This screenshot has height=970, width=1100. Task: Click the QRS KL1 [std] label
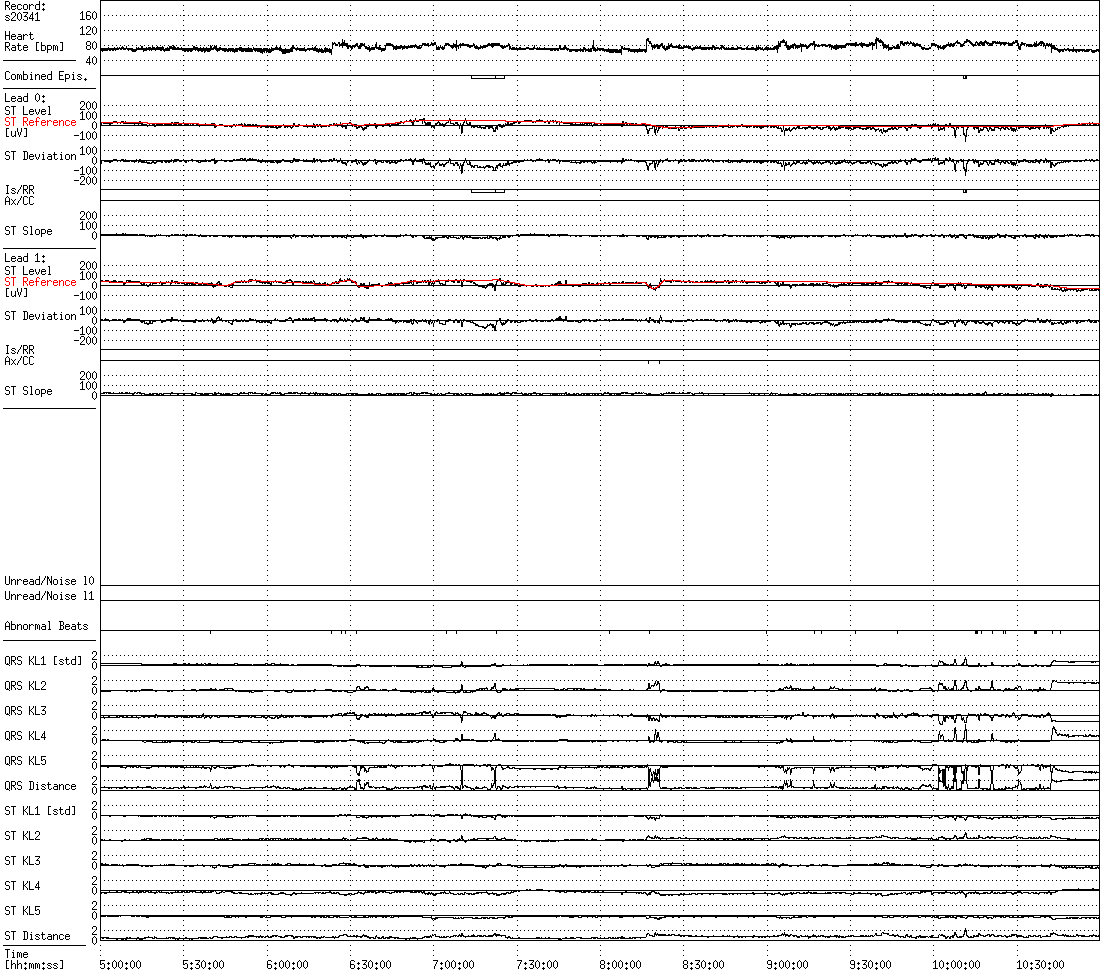43,661
